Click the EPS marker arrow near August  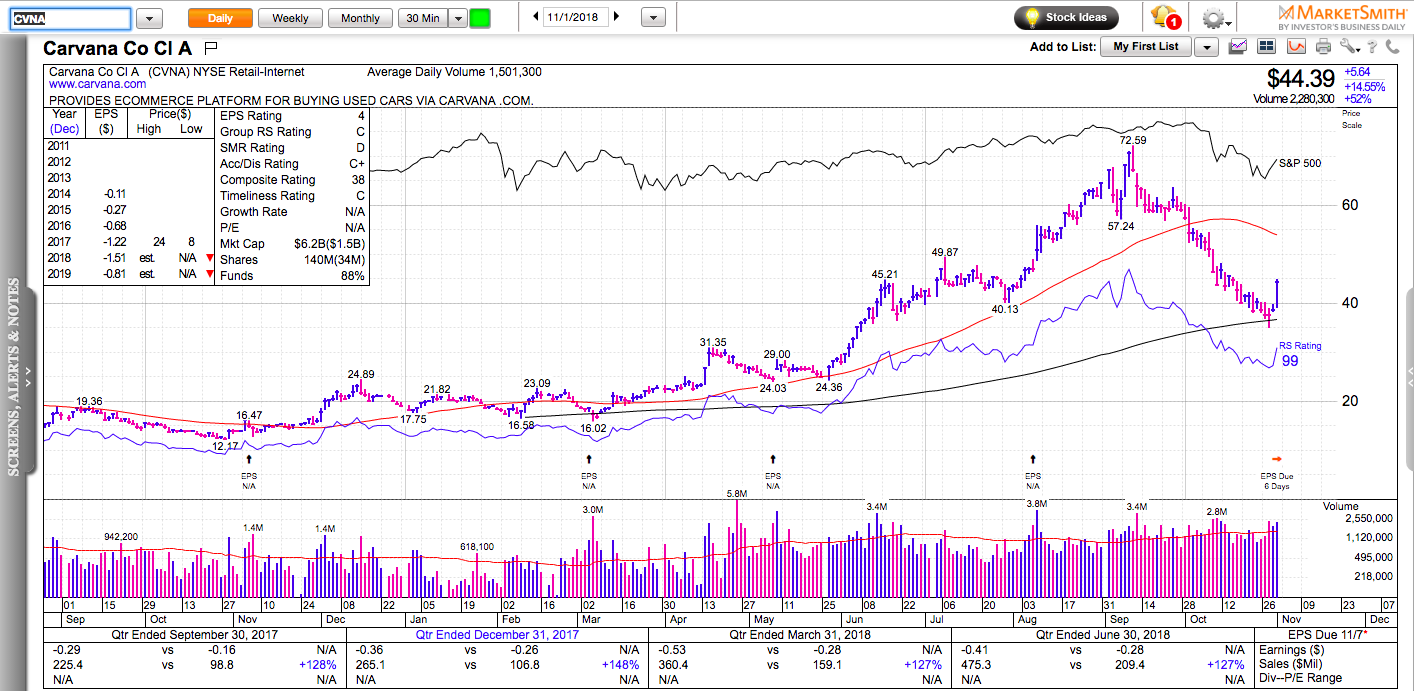point(1033,459)
